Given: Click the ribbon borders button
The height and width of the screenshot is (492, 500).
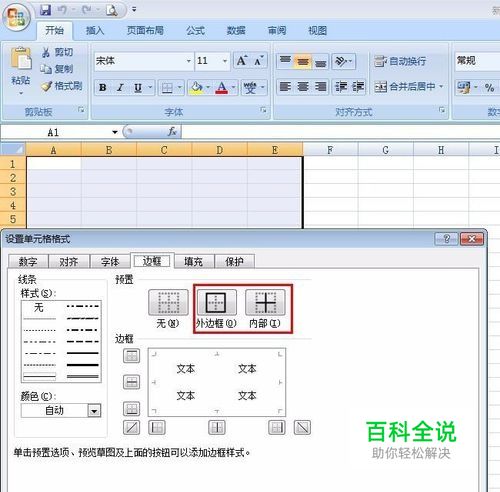Looking at the screenshot, I should click(x=167, y=88).
